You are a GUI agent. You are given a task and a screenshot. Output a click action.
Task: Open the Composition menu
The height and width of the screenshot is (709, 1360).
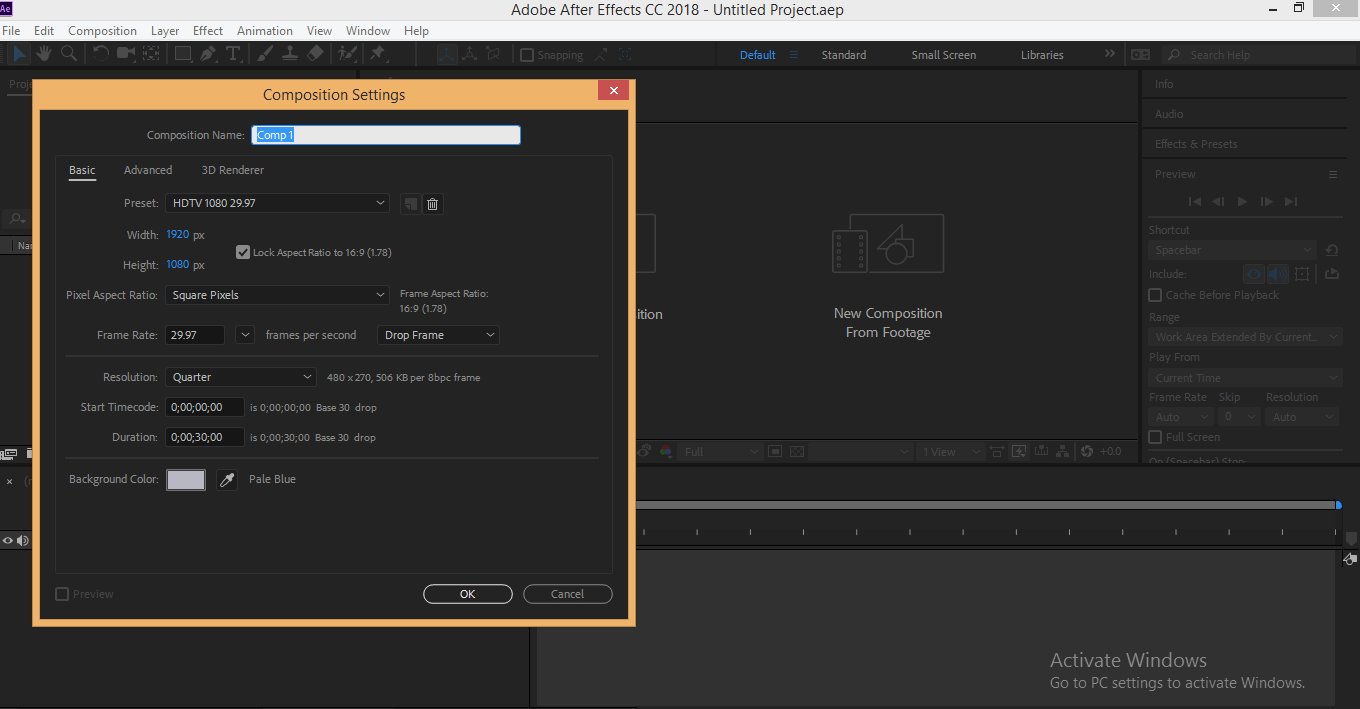coord(102,31)
